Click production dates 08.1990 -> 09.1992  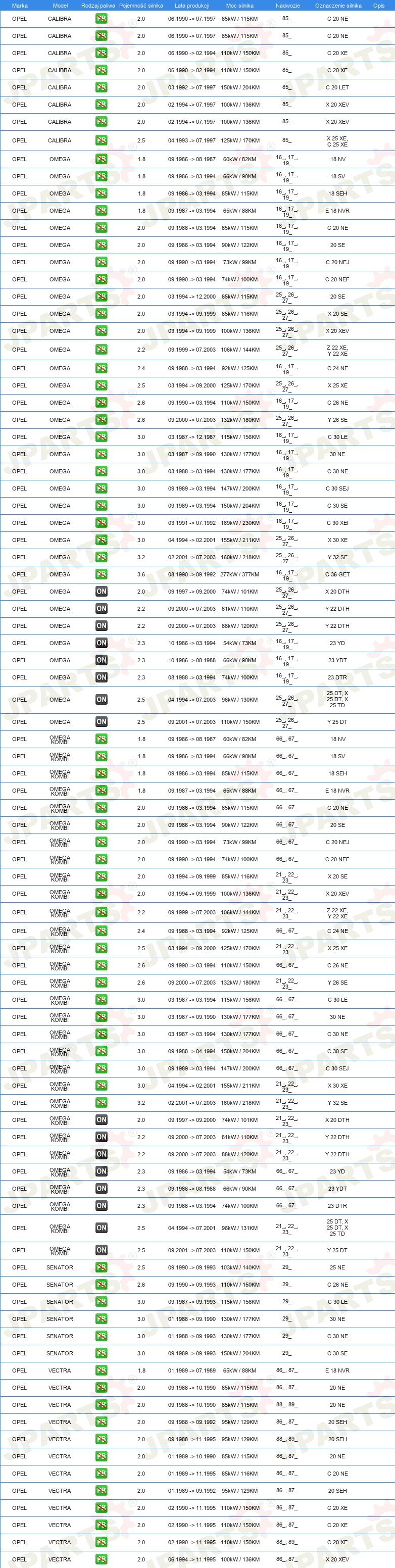pos(192,574)
